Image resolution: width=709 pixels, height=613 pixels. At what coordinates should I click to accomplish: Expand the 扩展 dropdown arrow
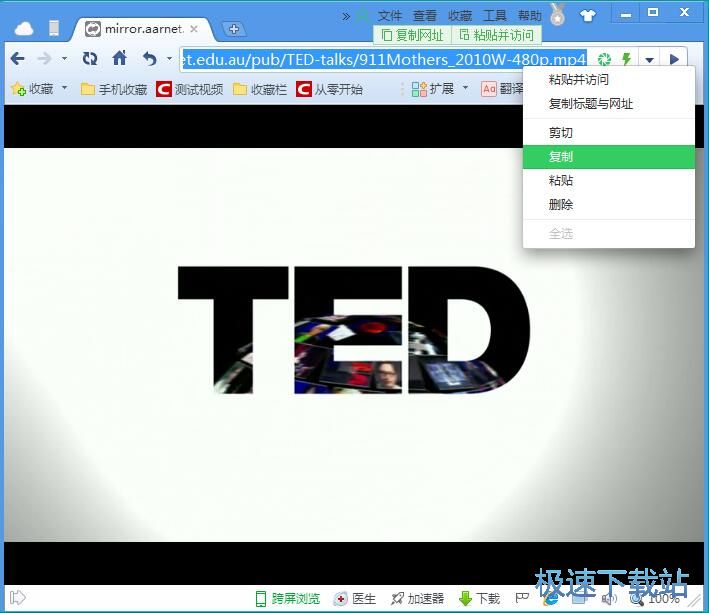[x=465, y=88]
